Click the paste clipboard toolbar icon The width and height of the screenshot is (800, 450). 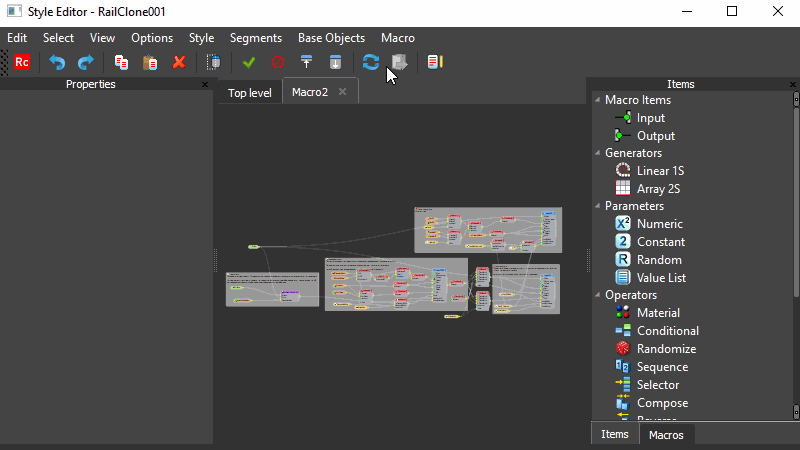pos(150,62)
